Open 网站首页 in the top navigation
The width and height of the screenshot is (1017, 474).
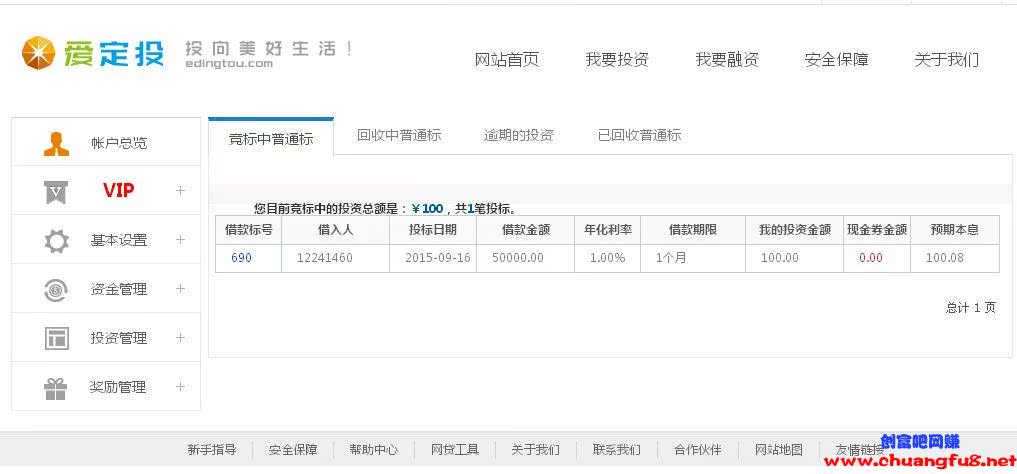pyautogui.click(x=507, y=60)
